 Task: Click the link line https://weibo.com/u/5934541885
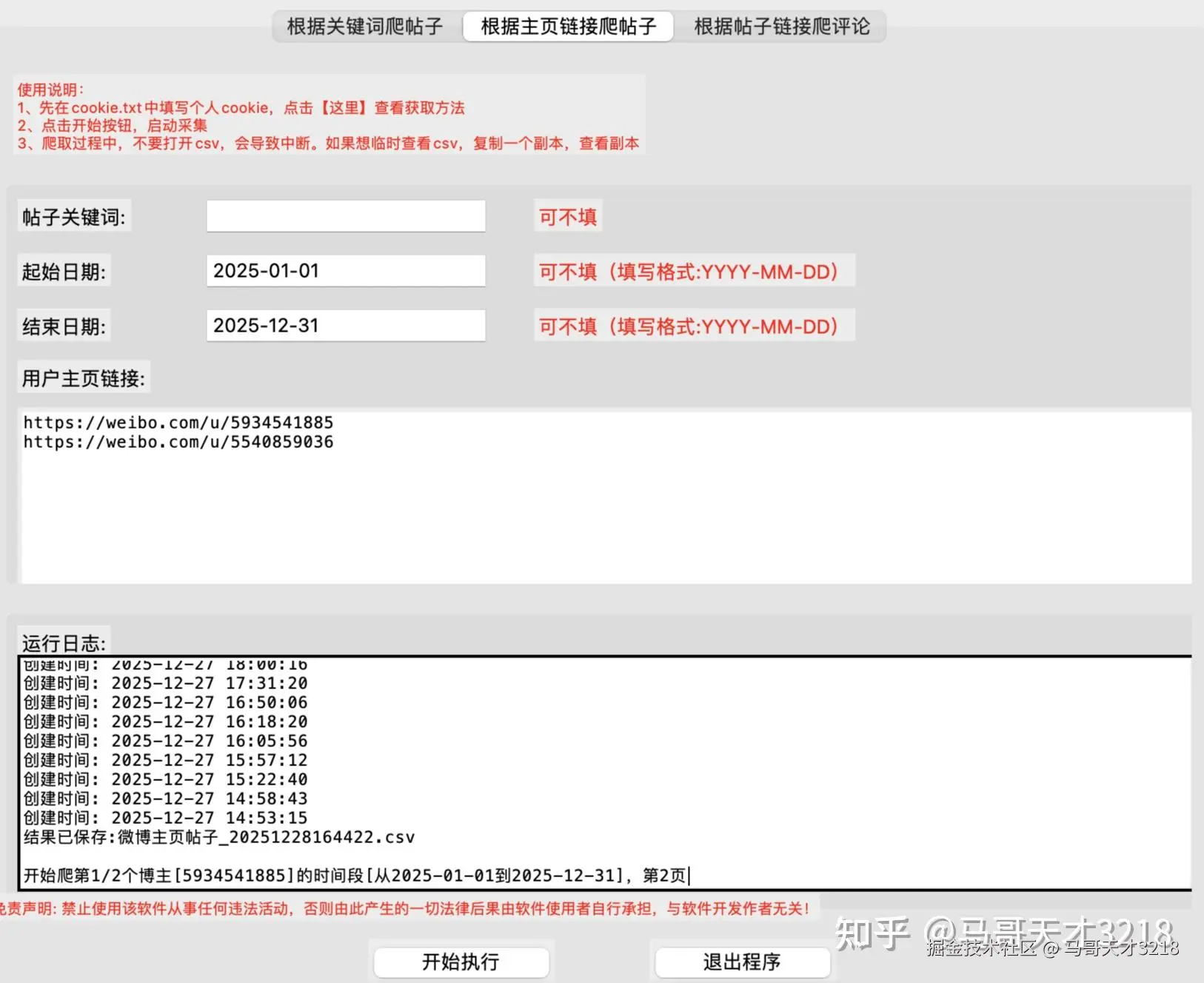point(178,423)
